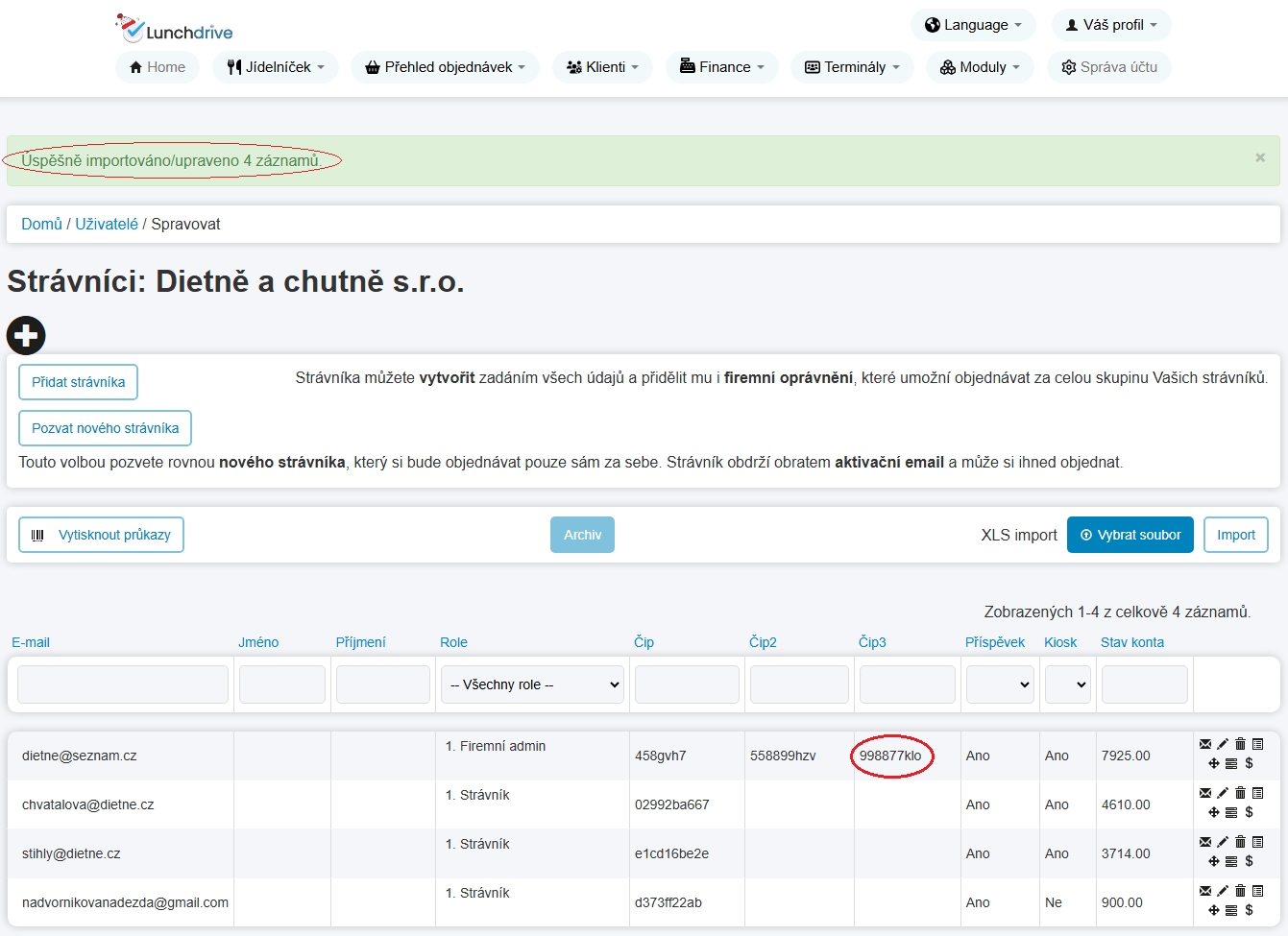1288x936 pixels.
Task: Expand the Klienti menu
Action: (602, 67)
